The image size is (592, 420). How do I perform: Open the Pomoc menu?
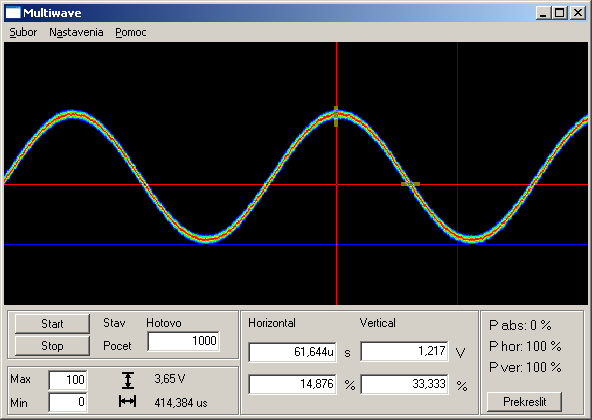(131, 32)
